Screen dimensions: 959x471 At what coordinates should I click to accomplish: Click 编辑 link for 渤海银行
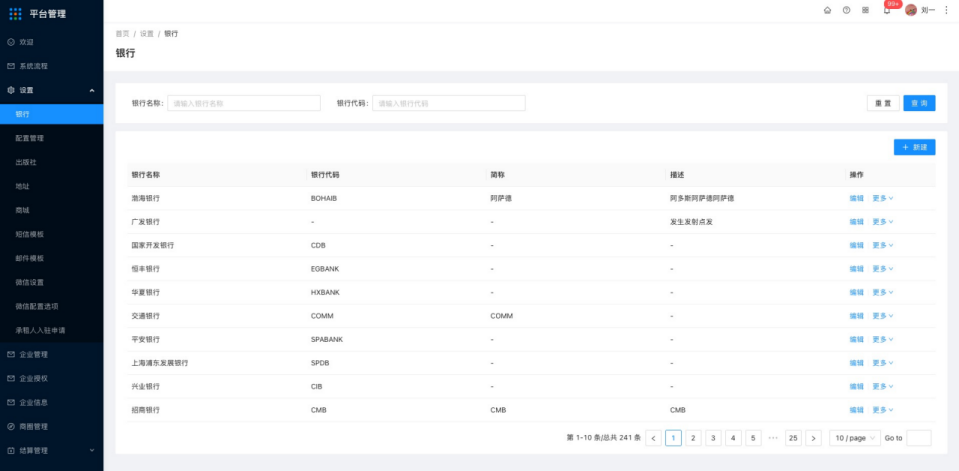[856, 198]
